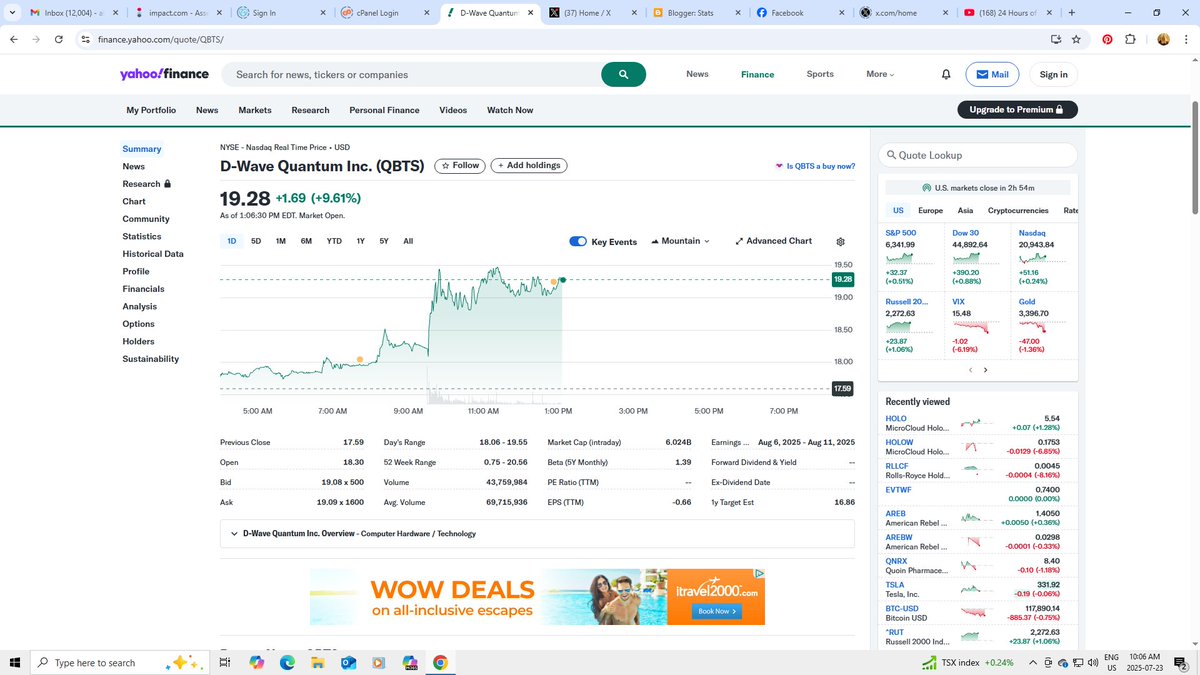Viewport: 1200px width, 675px height.
Task: Expand D-Wave Quantum Inc. Overview section
Action: point(537,533)
